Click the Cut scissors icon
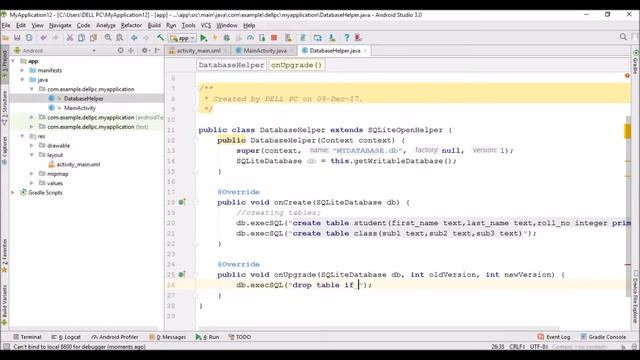 pos(70,38)
